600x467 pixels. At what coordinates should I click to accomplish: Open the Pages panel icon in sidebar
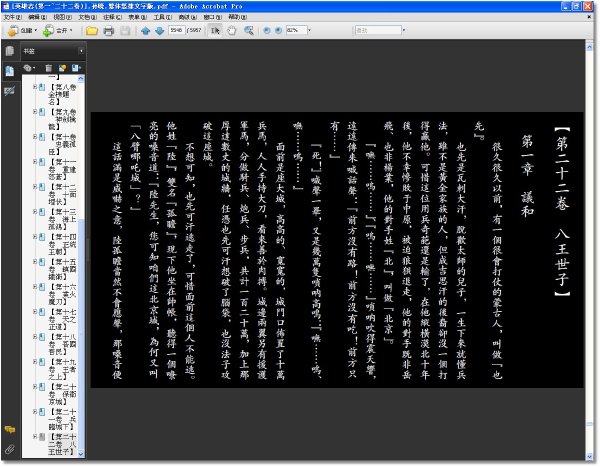click(x=10, y=51)
